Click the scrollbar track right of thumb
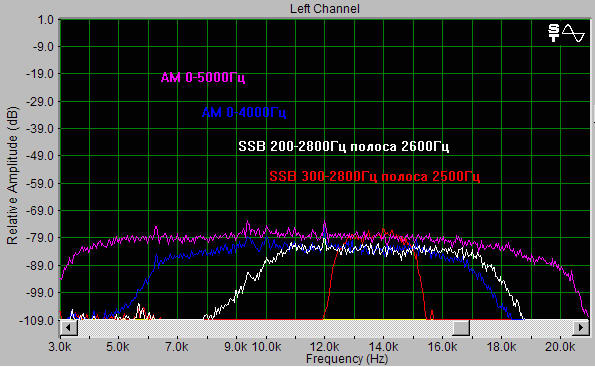This screenshot has width=595, height=367. tap(521, 328)
